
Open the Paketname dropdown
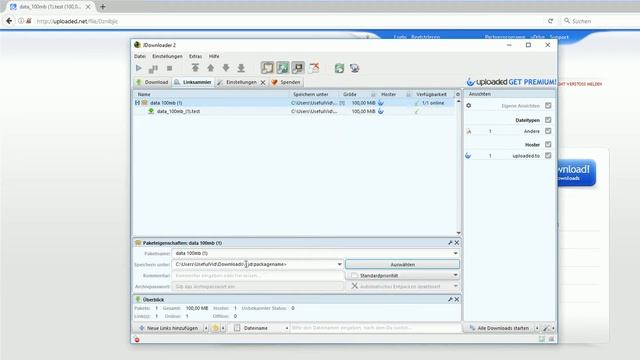tap(456, 253)
